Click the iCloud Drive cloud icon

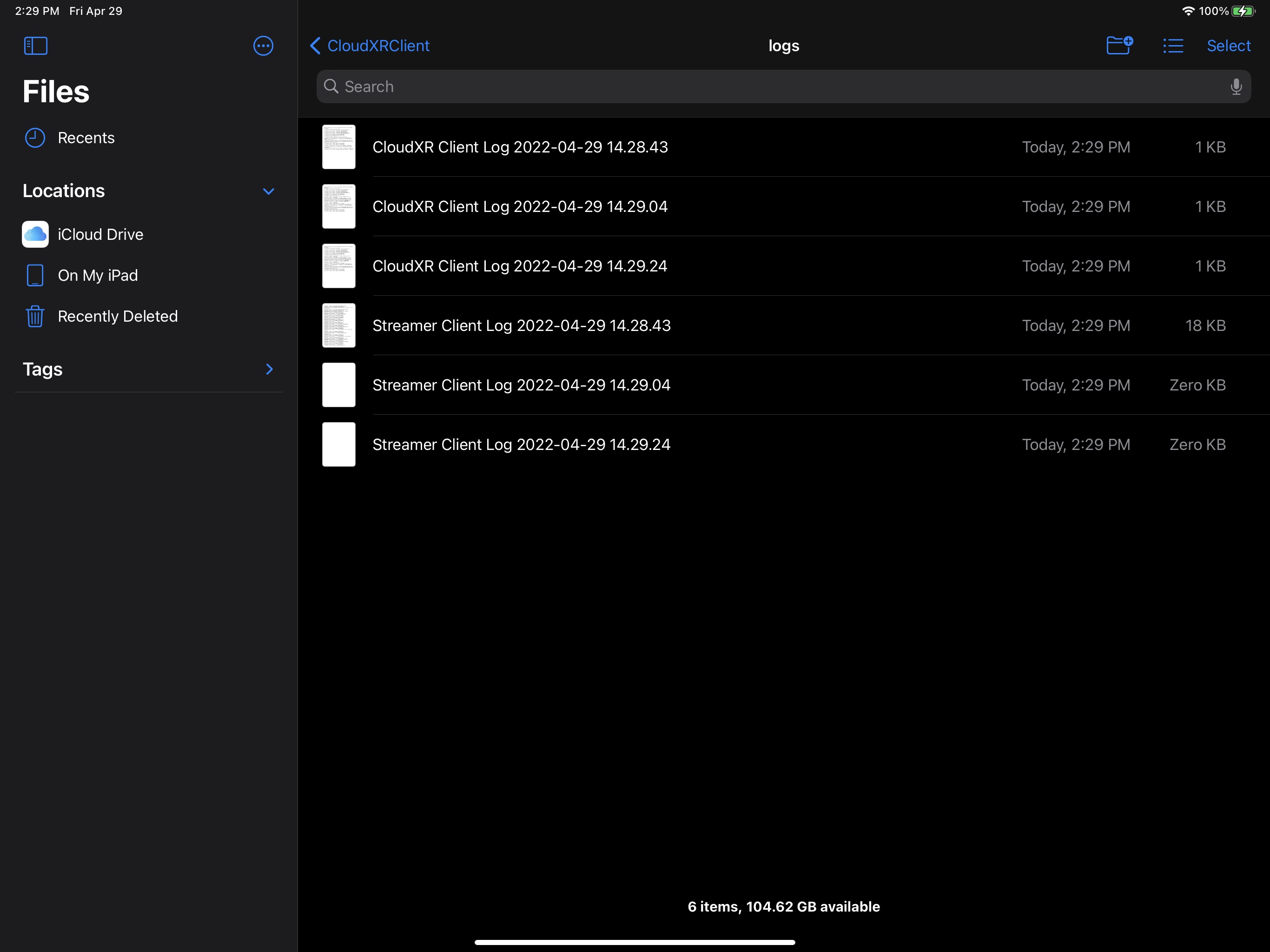35,234
